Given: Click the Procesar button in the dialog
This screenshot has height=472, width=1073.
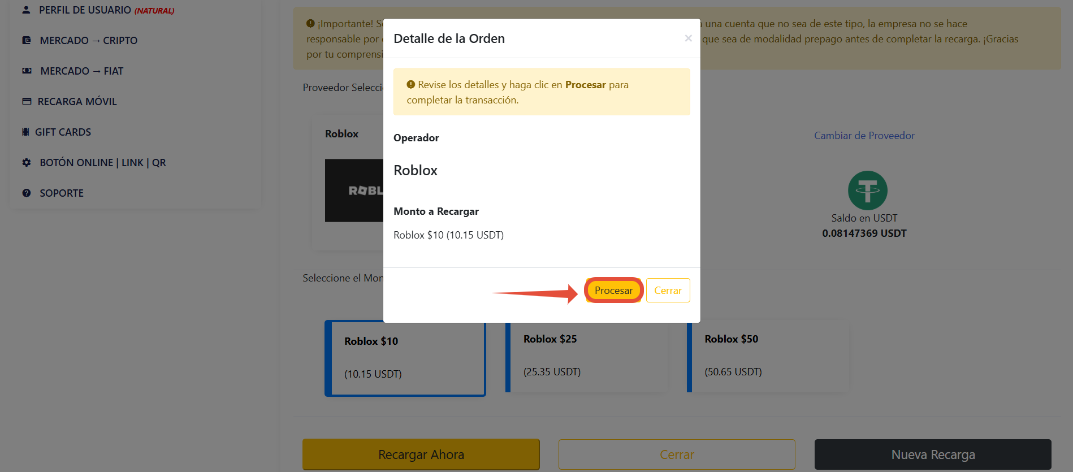Looking at the screenshot, I should point(614,290).
